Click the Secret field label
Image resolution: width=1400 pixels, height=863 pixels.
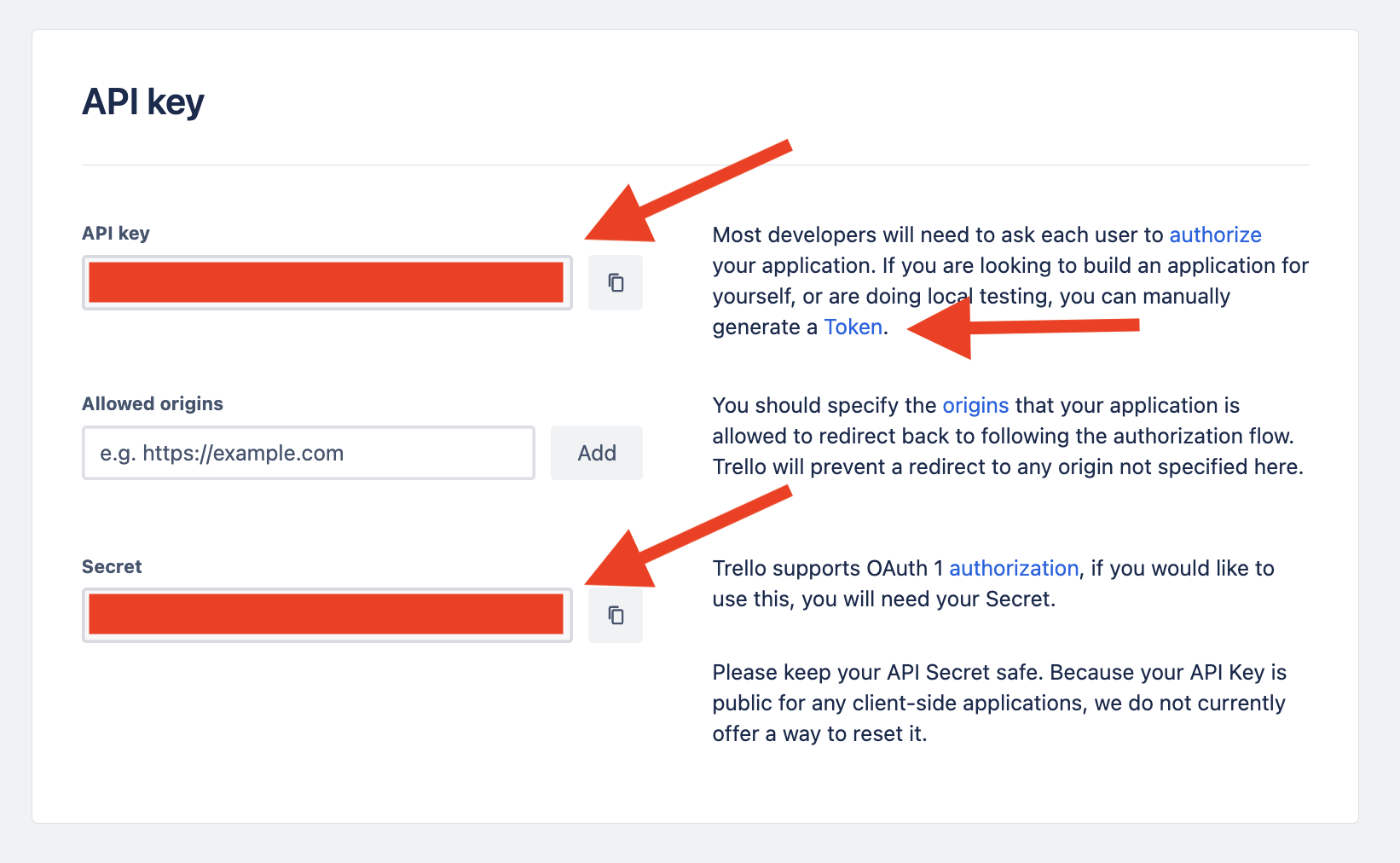pyautogui.click(x=112, y=567)
